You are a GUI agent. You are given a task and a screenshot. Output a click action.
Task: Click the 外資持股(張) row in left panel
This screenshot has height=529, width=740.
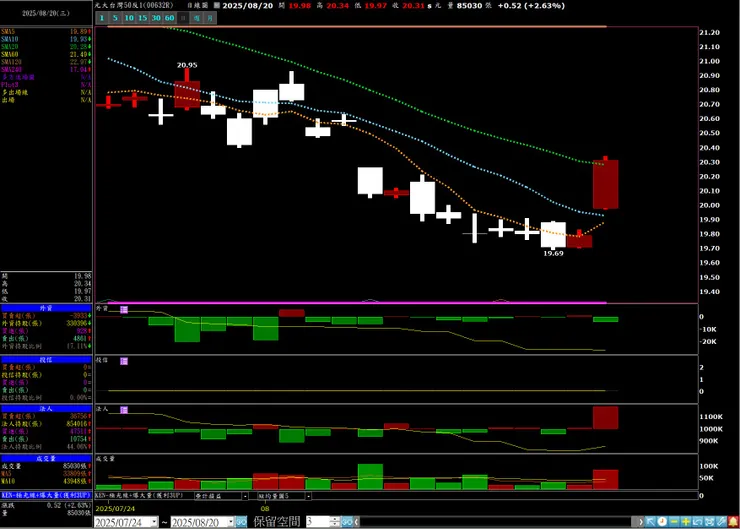click(x=46, y=323)
